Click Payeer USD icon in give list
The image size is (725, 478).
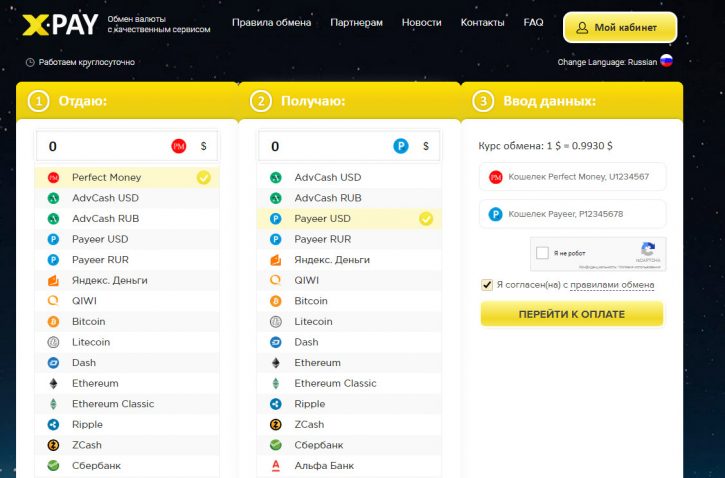click(53, 239)
